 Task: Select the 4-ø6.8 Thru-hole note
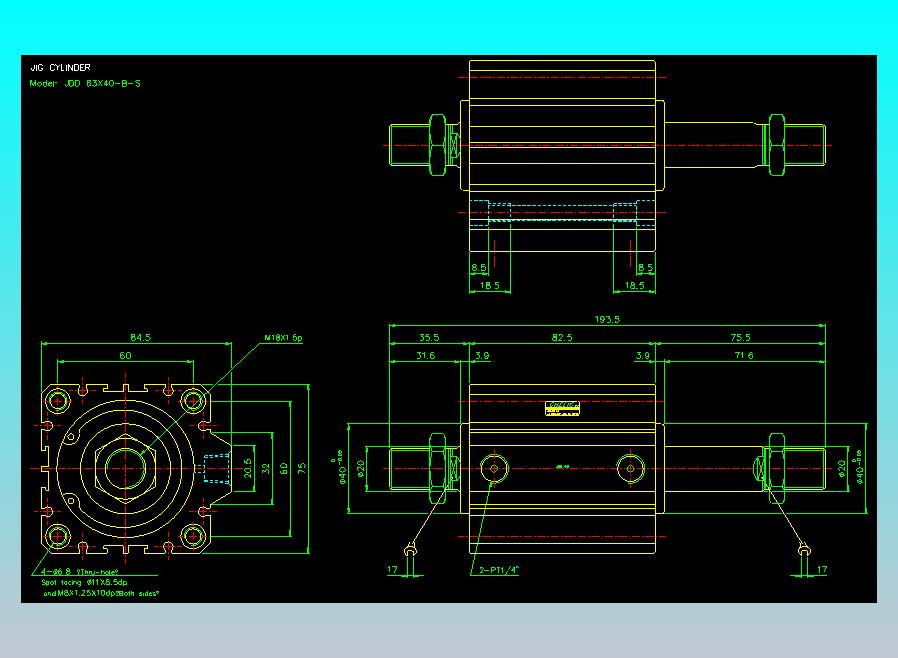[80, 571]
